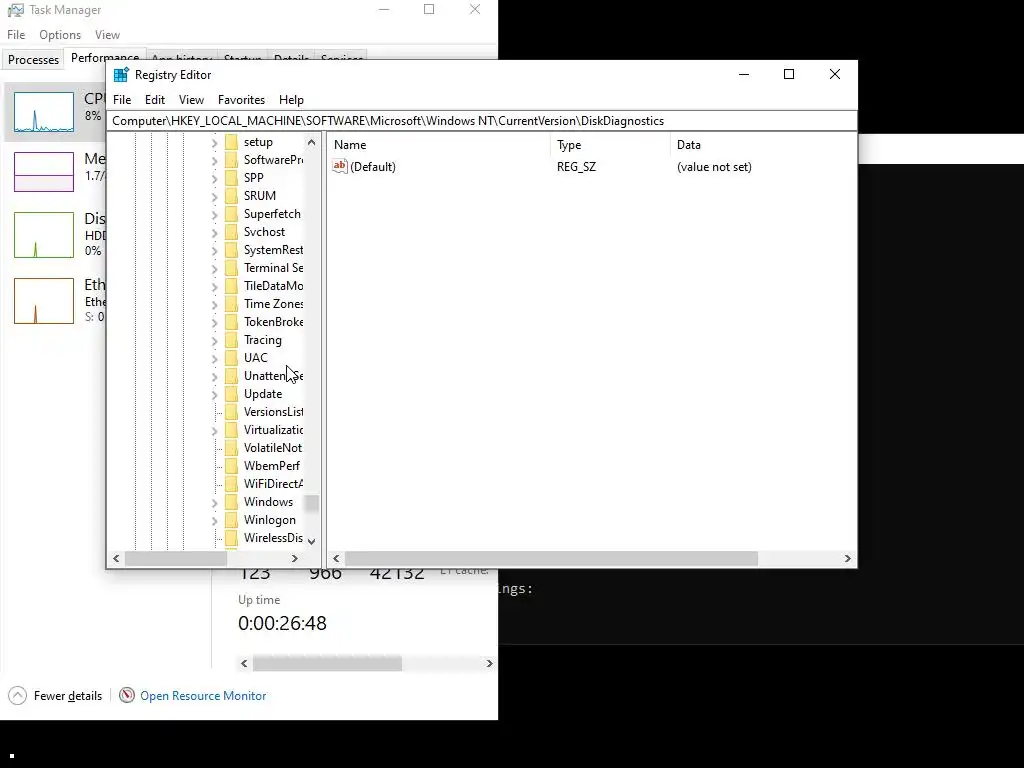Click the Tracing folder icon
The image size is (1024, 768).
(x=231, y=340)
